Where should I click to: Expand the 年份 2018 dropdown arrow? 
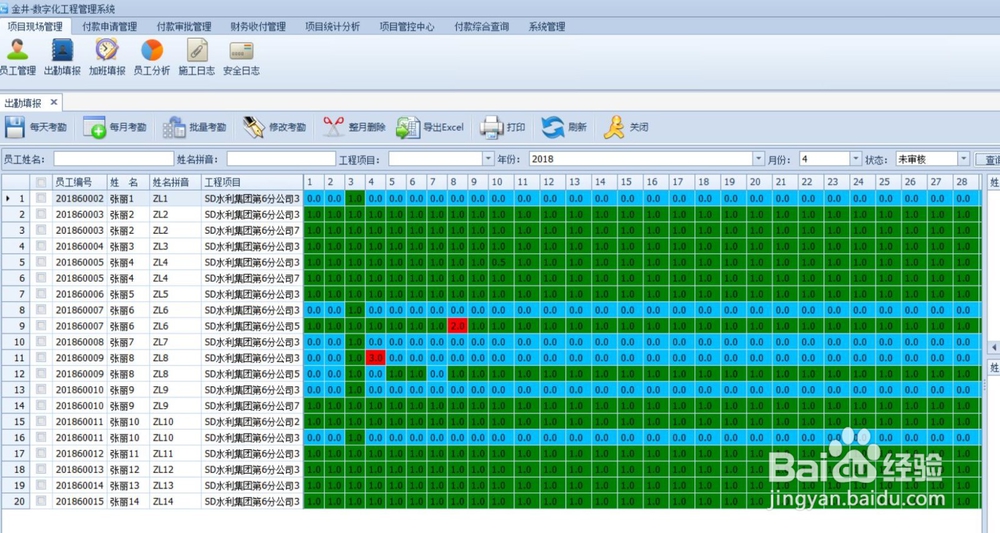click(x=758, y=159)
